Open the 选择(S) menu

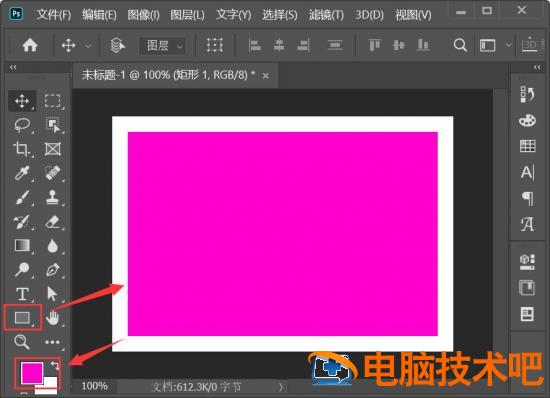(280, 15)
